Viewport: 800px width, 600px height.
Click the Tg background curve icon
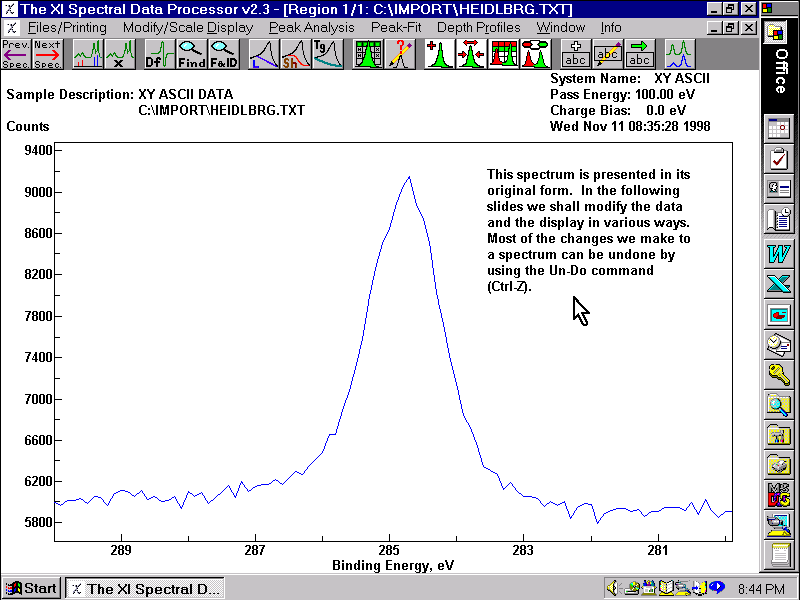327,53
